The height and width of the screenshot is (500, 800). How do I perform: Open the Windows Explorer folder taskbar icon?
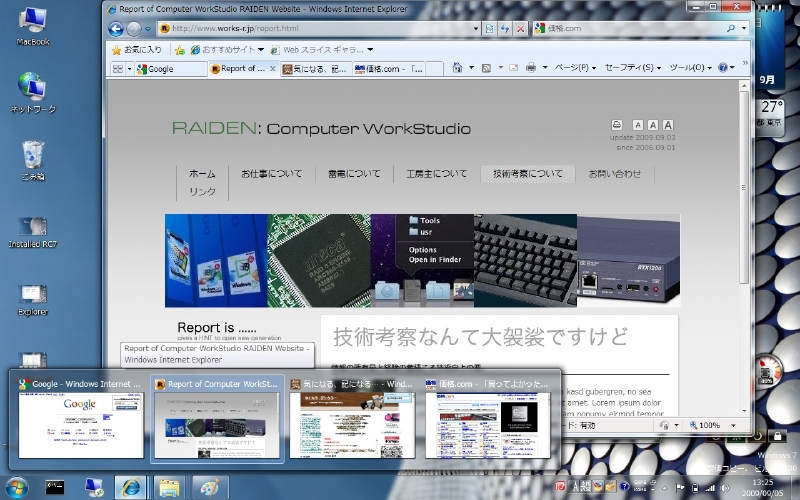(169, 488)
